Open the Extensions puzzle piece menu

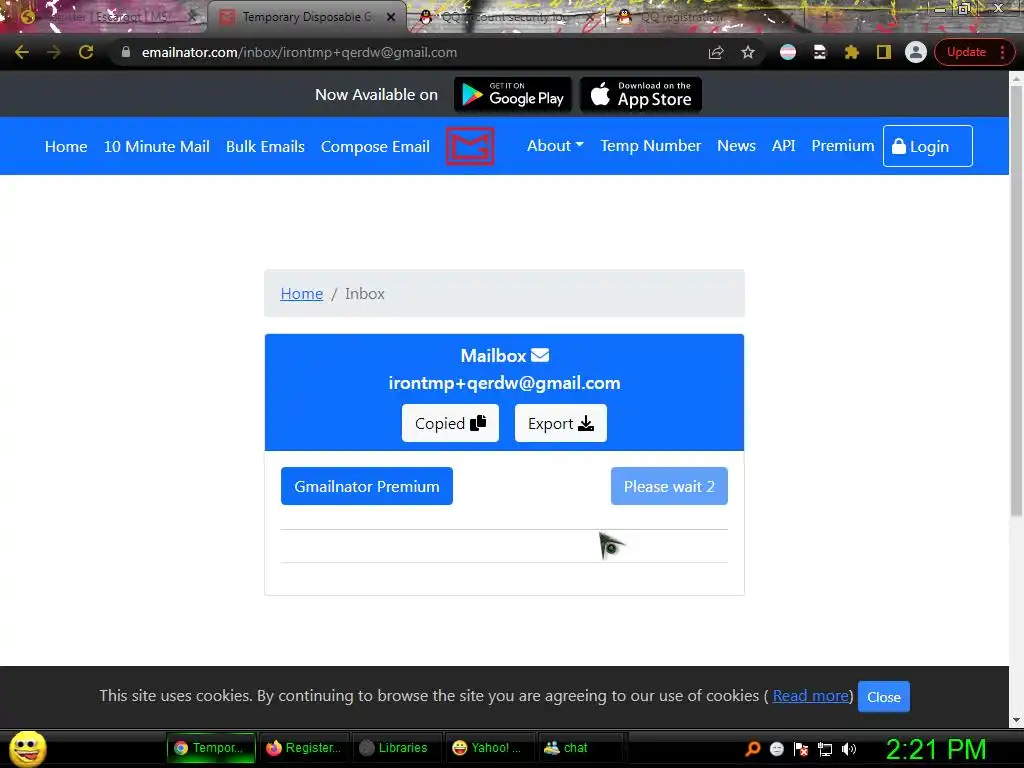[x=852, y=52]
